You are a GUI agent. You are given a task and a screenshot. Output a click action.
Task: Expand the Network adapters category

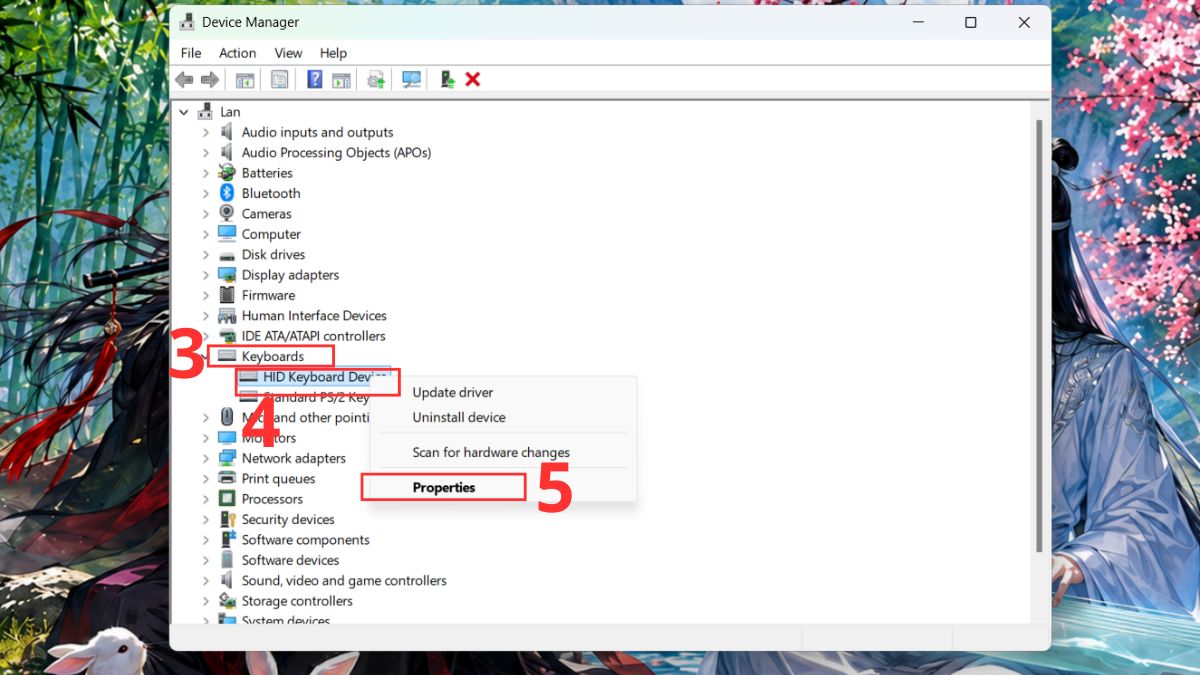[206, 458]
